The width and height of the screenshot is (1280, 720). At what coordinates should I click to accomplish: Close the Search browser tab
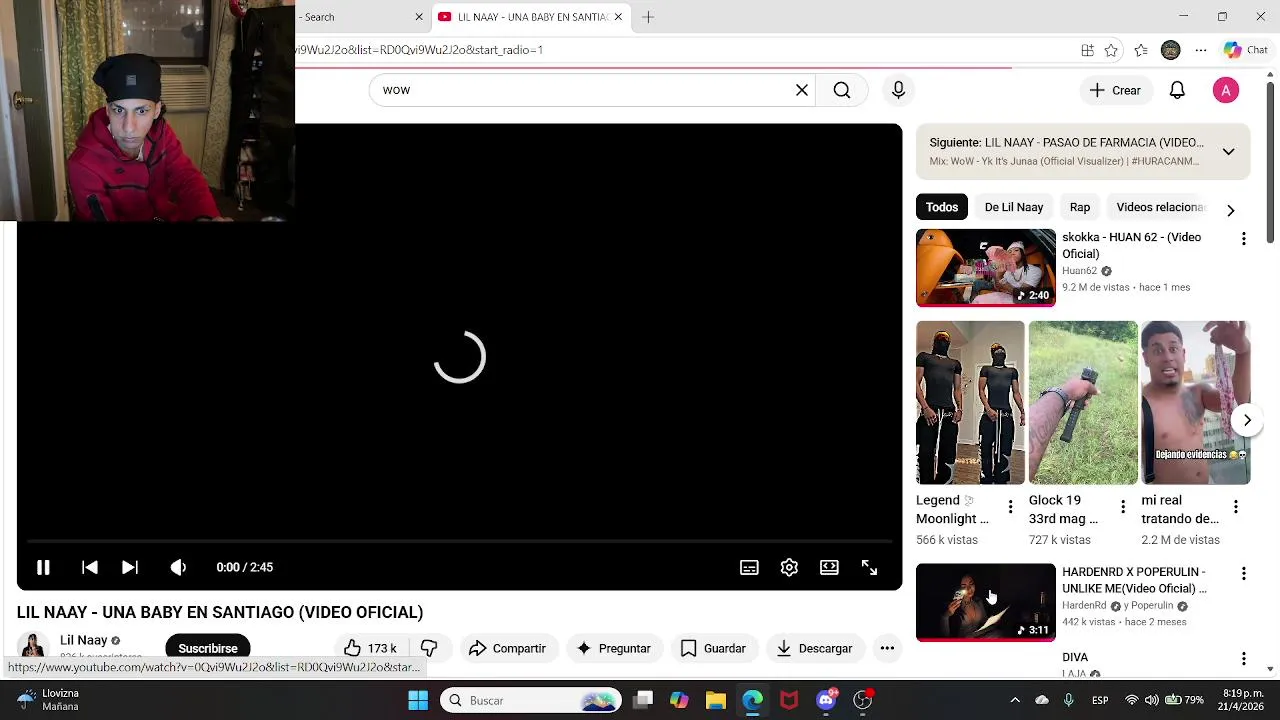tap(419, 17)
